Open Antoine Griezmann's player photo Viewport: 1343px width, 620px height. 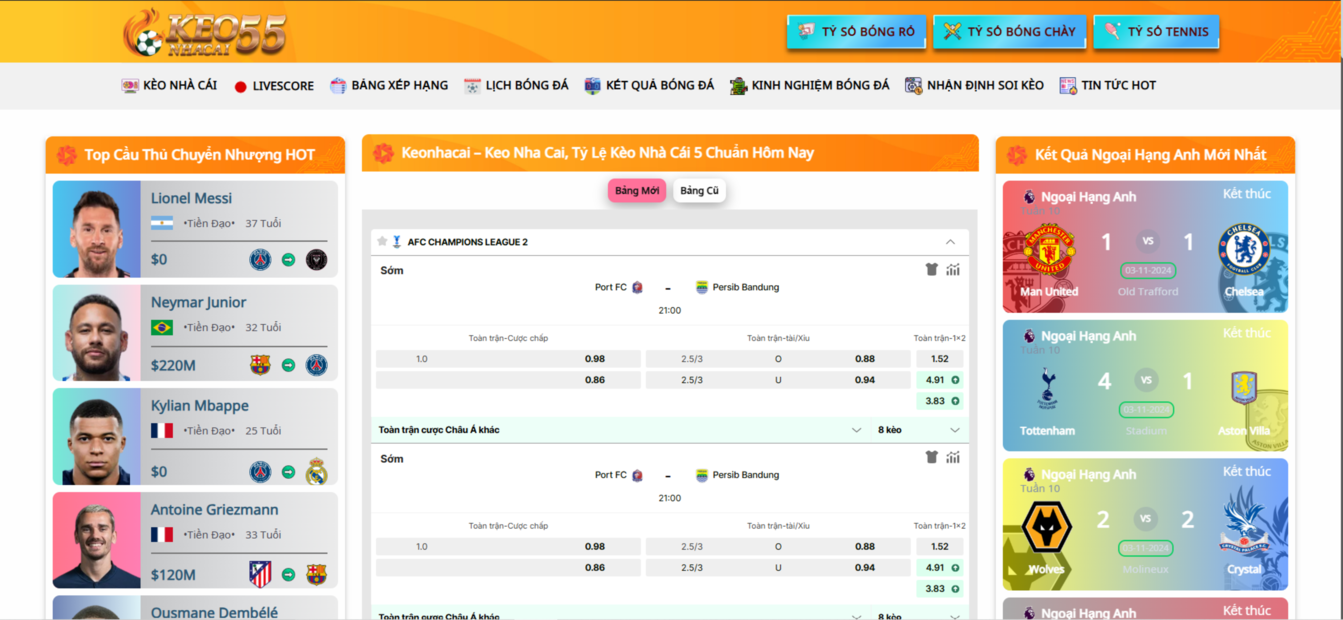coord(97,541)
